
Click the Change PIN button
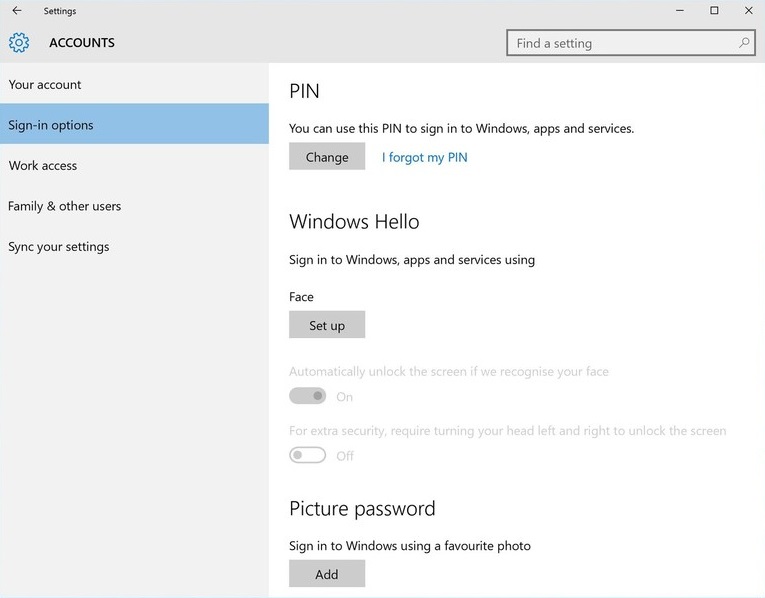click(327, 157)
